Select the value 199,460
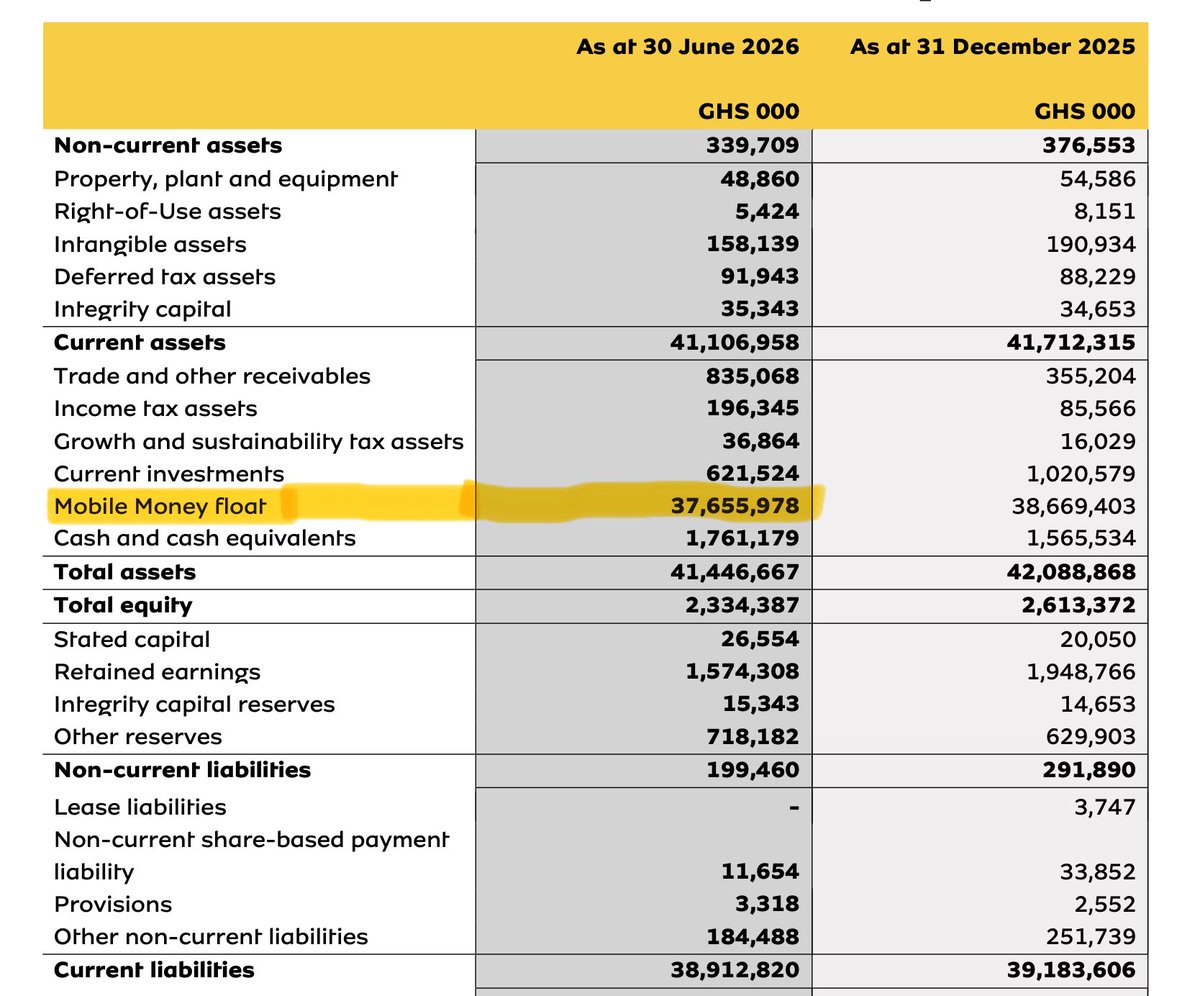 (x=754, y=770)
